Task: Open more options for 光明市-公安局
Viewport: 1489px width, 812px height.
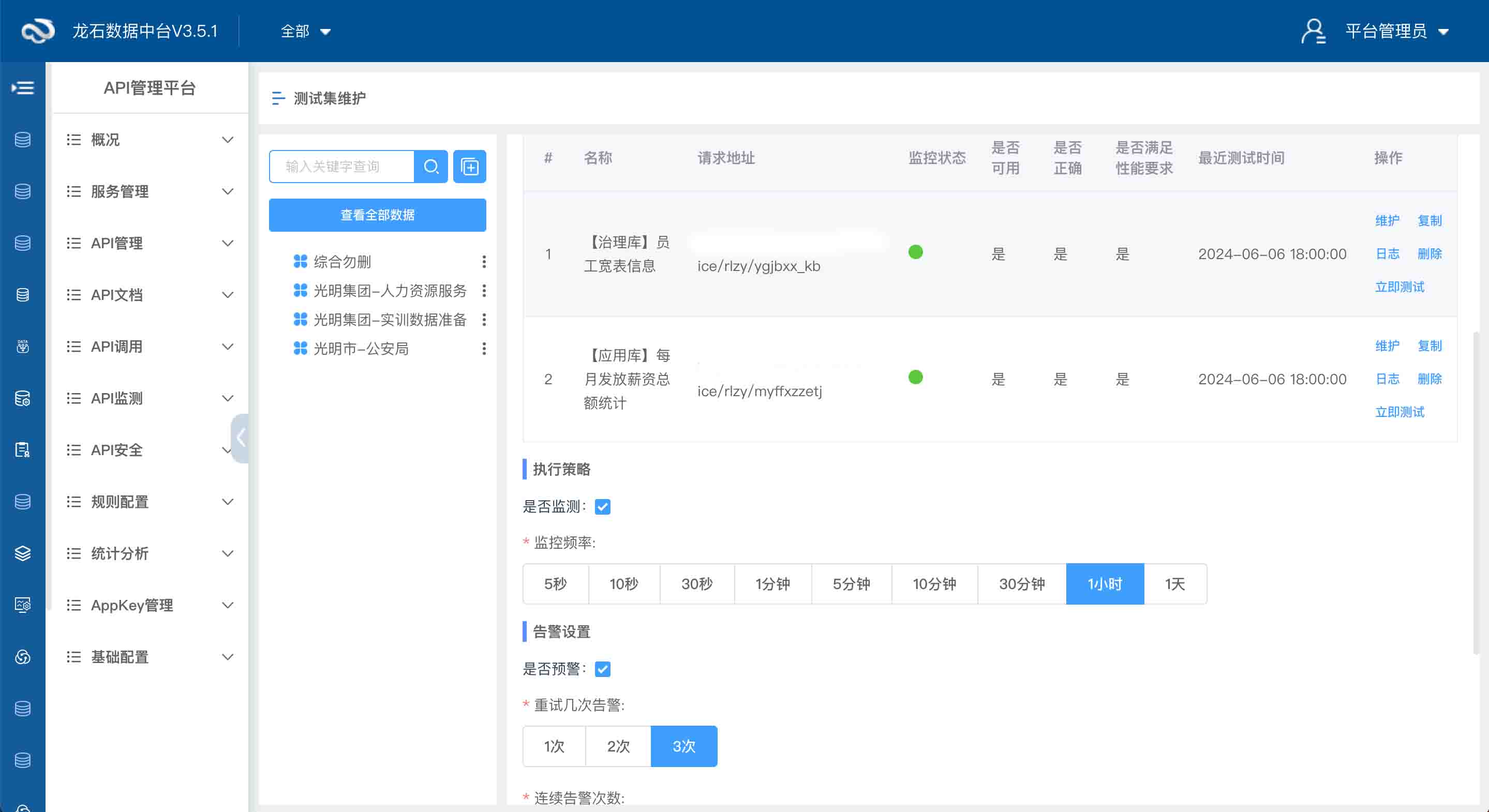Action: [484, 349]
